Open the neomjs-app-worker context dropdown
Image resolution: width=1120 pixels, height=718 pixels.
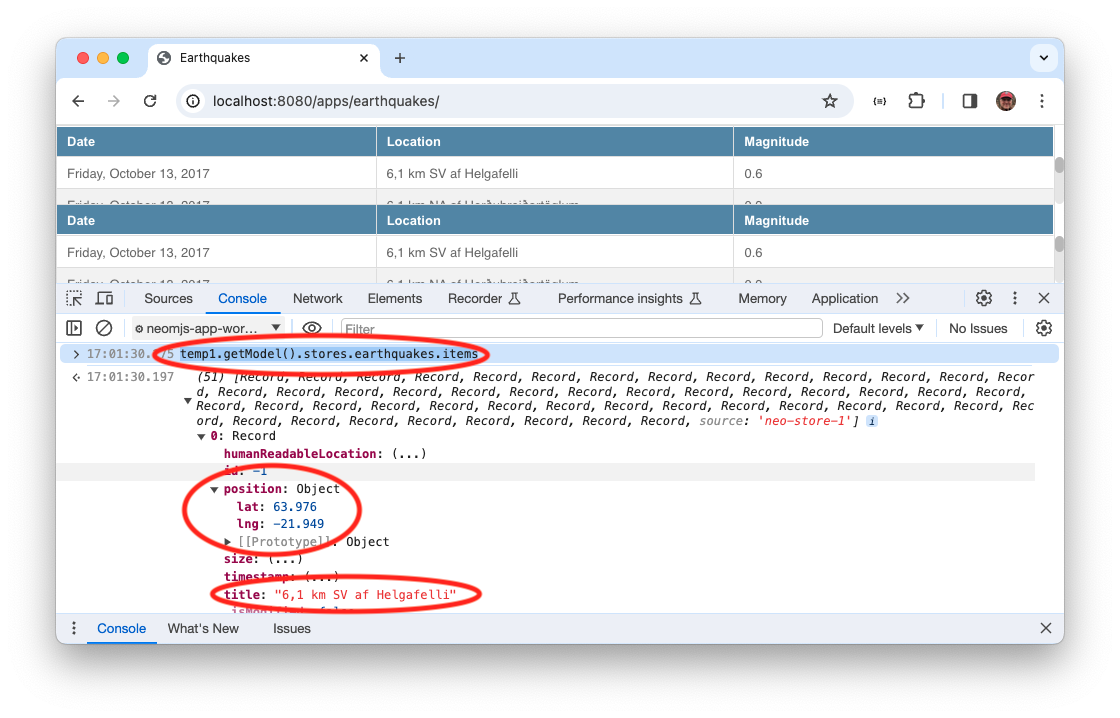[x=207, y=328]
